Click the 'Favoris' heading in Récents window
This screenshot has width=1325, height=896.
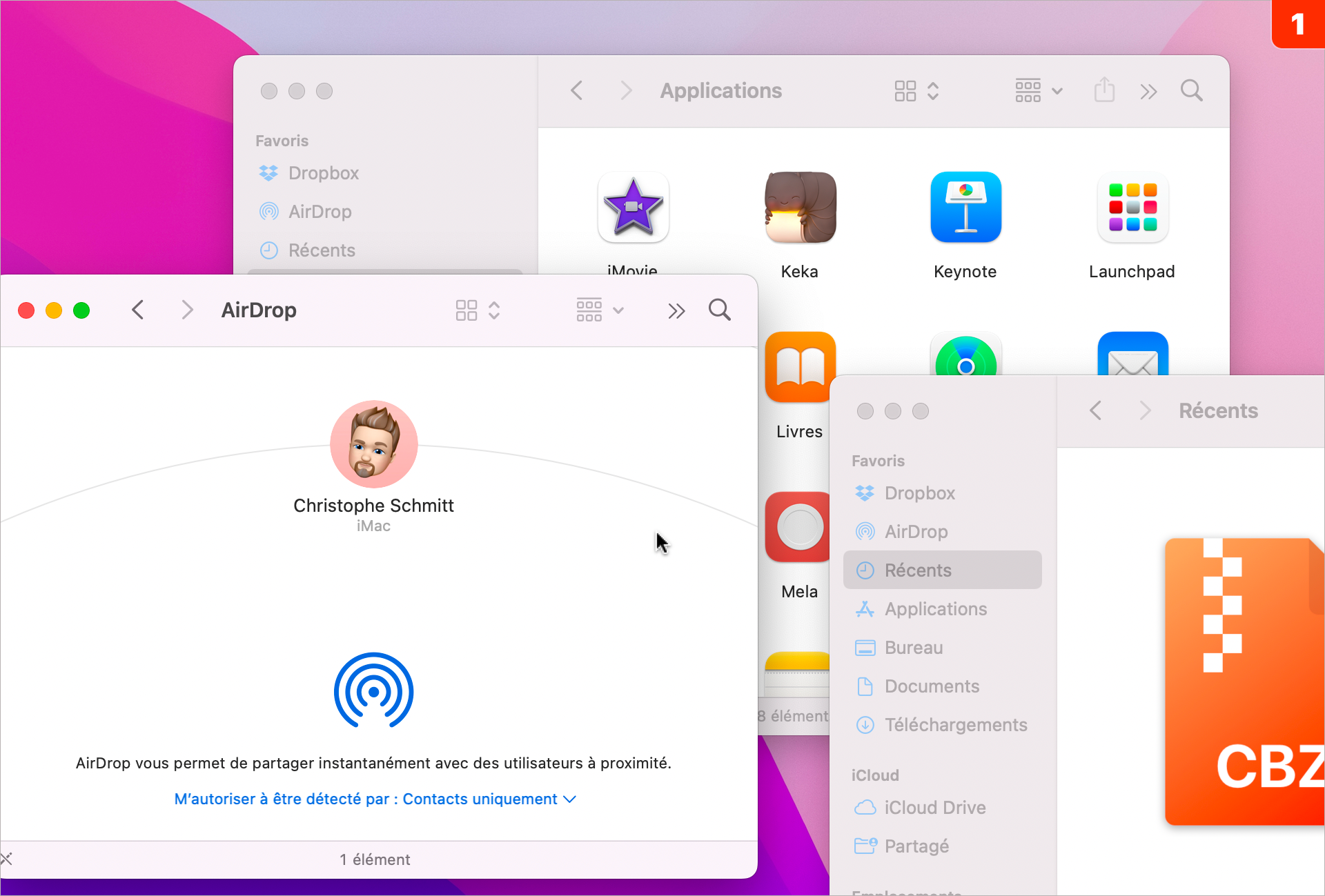click(878, 461)
